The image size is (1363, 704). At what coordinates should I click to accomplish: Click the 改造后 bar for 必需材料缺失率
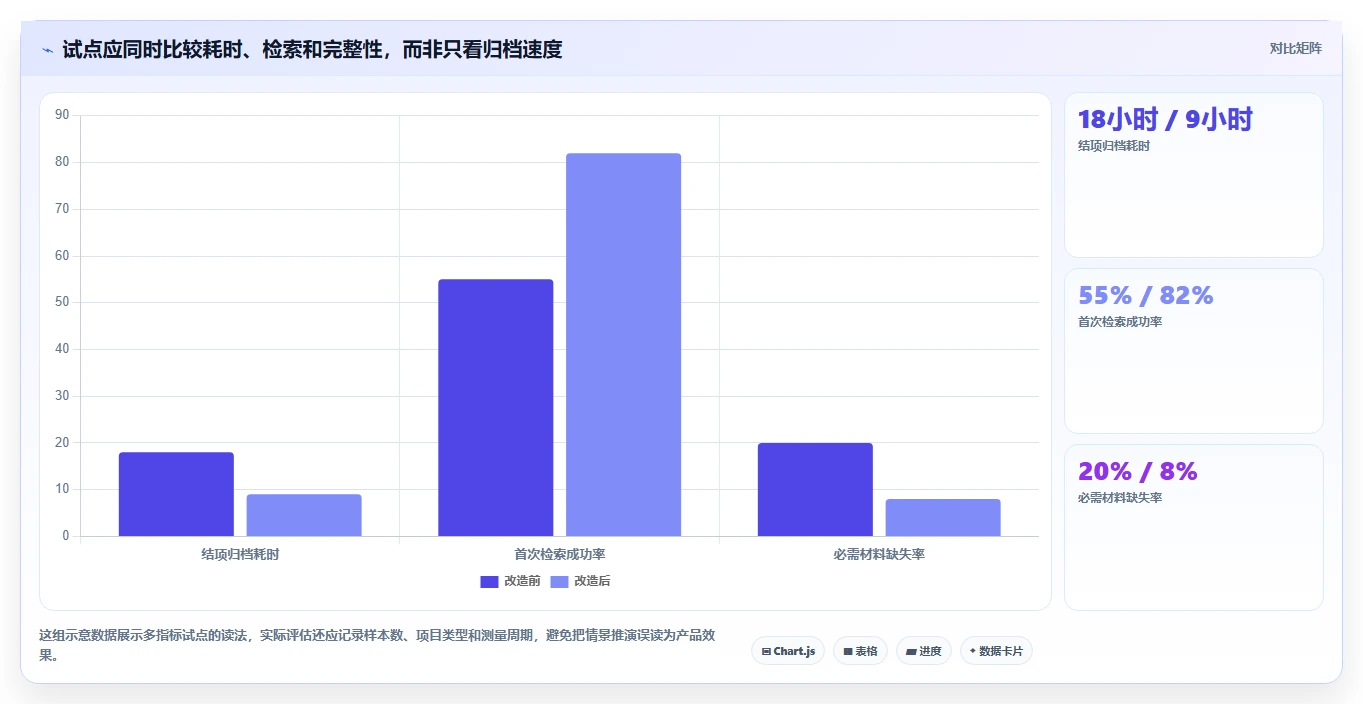tap(943, 518)
